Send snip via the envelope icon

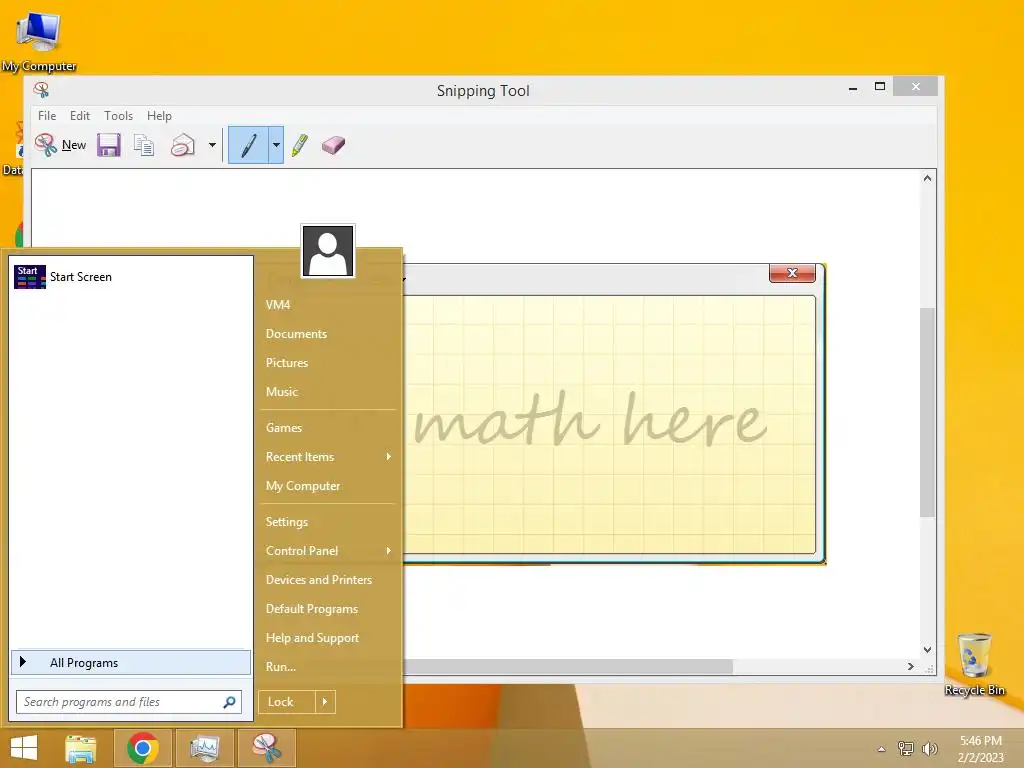(x=183, y=145)
